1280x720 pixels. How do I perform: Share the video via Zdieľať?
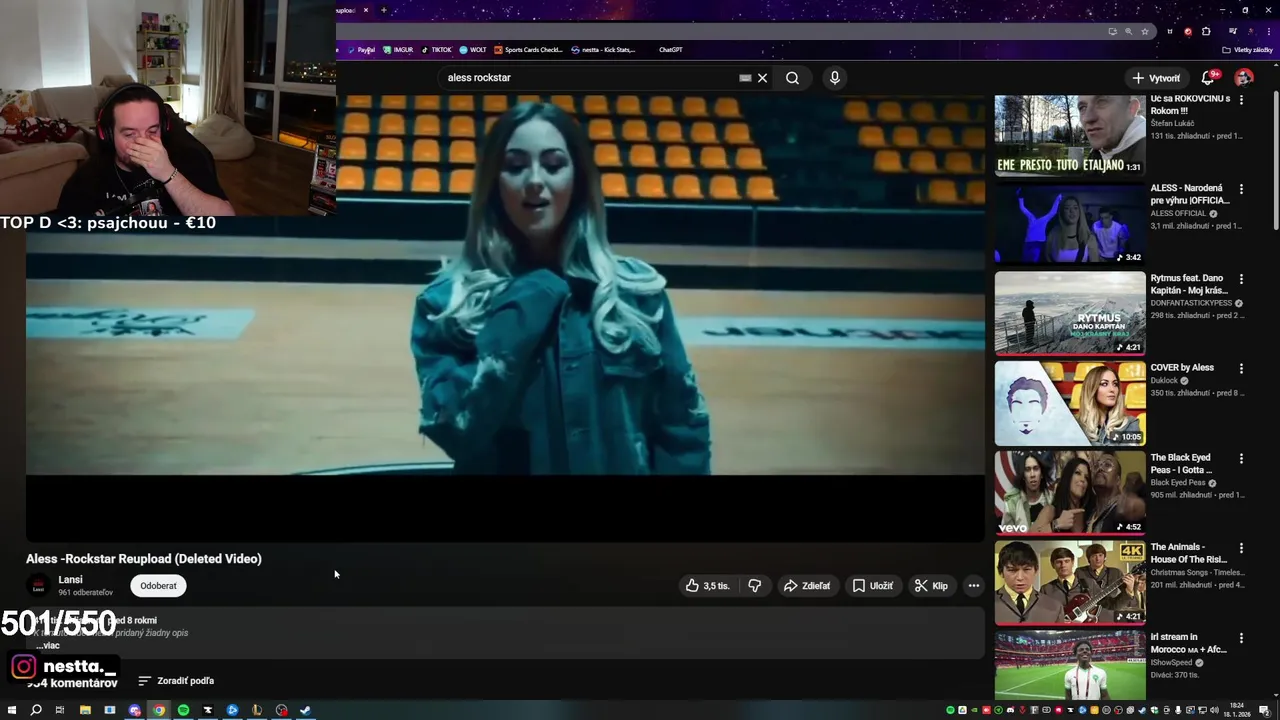[807, 586]
